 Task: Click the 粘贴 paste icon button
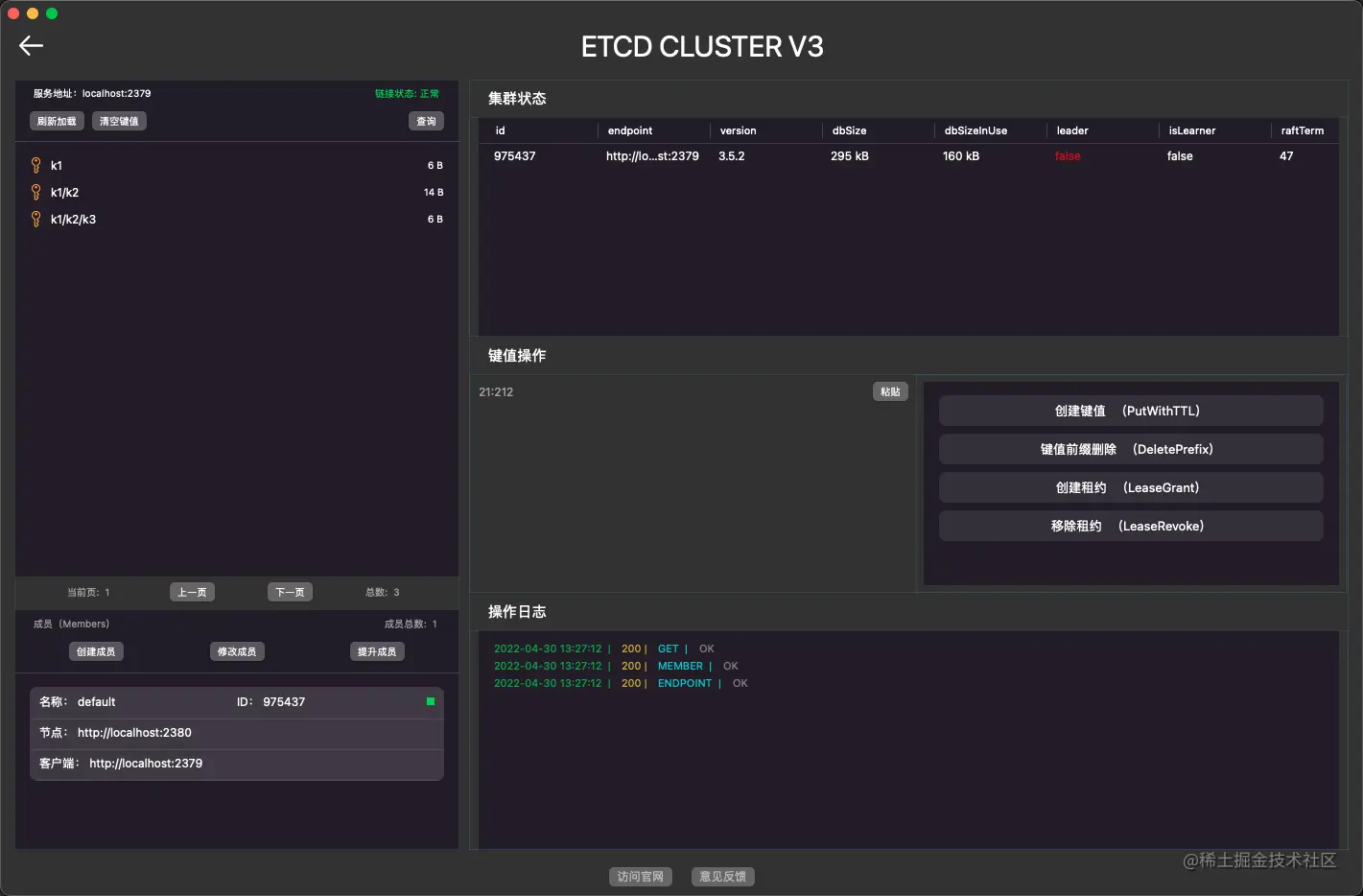point(889,391)
